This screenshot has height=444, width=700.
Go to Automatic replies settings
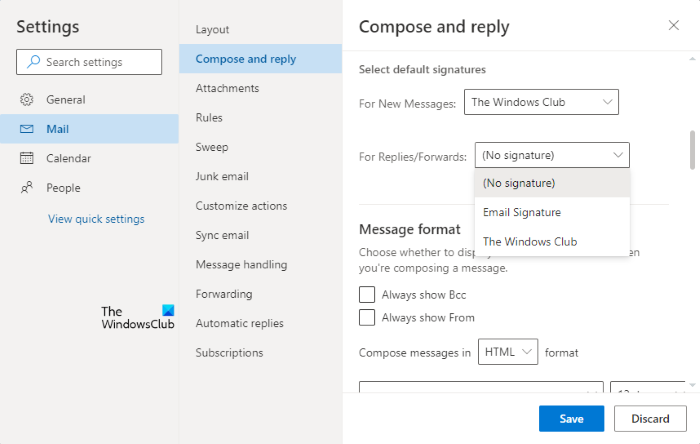click(x=239, y=323)
